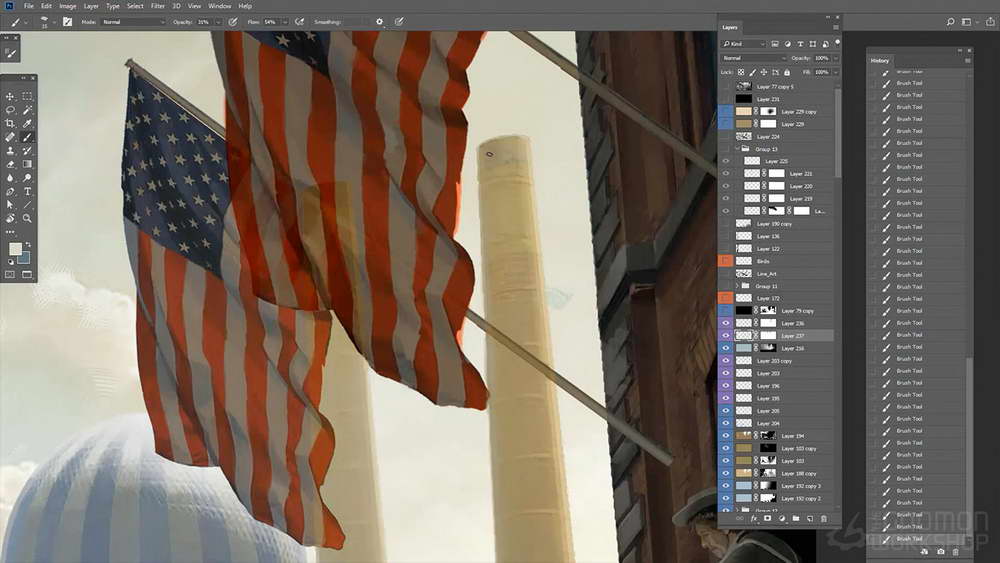Select the Gradient tool
1000x563 pixels.
pos(27,165)
